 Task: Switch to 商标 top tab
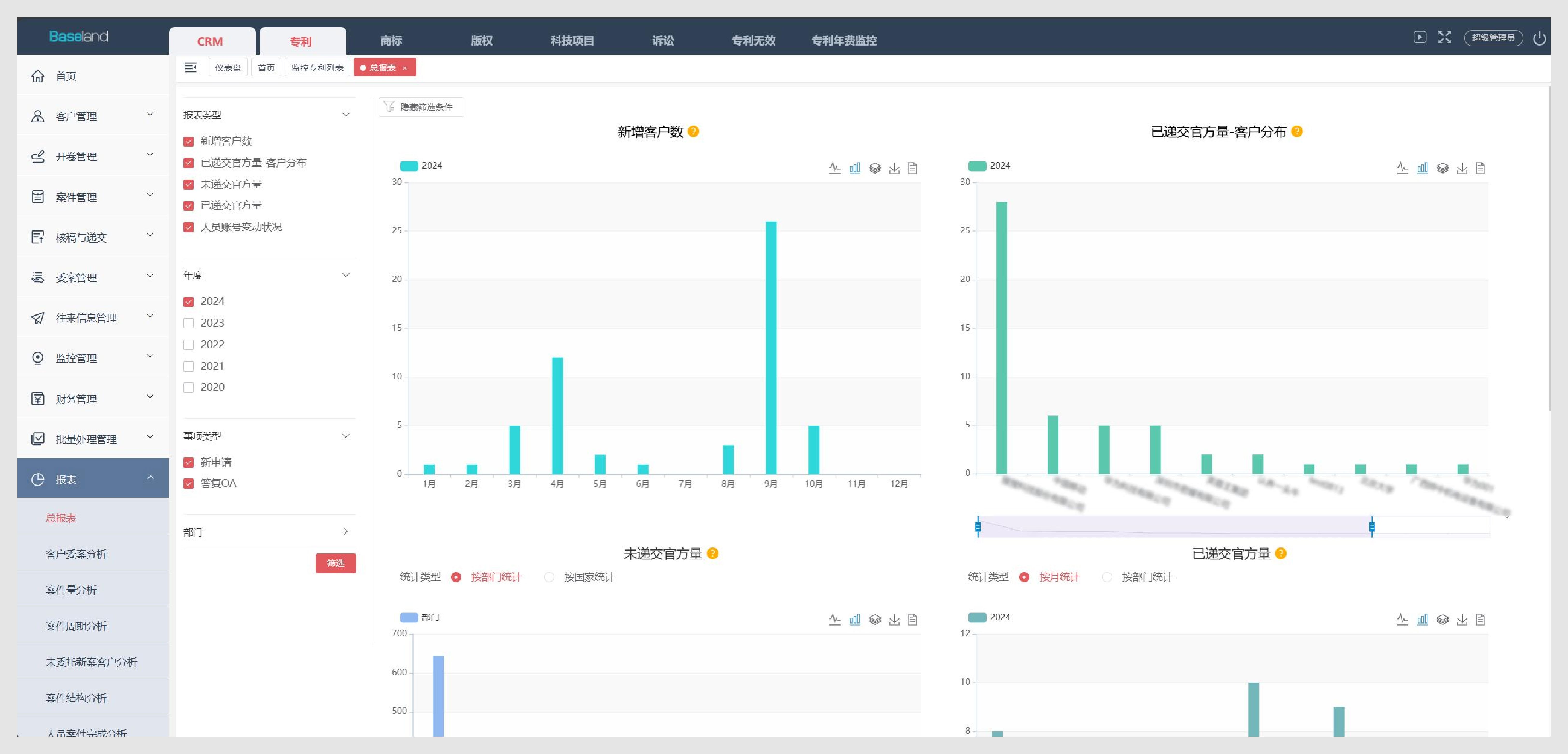(391, 41)
